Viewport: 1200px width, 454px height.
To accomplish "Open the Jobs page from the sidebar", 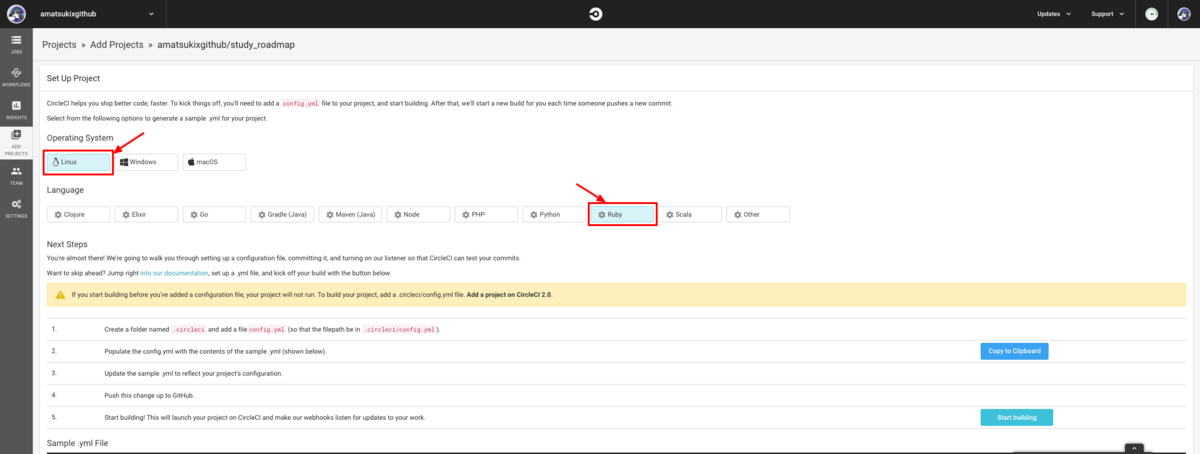I will pyautogui.click(x=16, y=45).
